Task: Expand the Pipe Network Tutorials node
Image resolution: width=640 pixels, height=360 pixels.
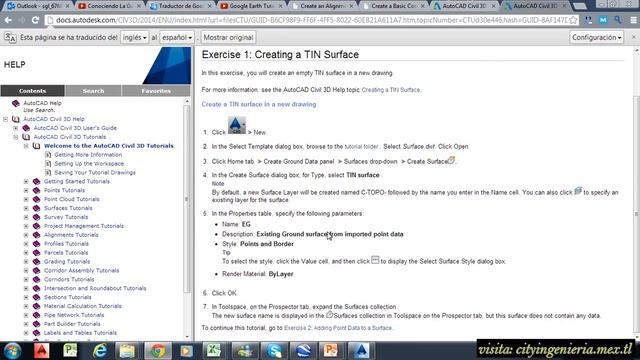Action: 26,315
